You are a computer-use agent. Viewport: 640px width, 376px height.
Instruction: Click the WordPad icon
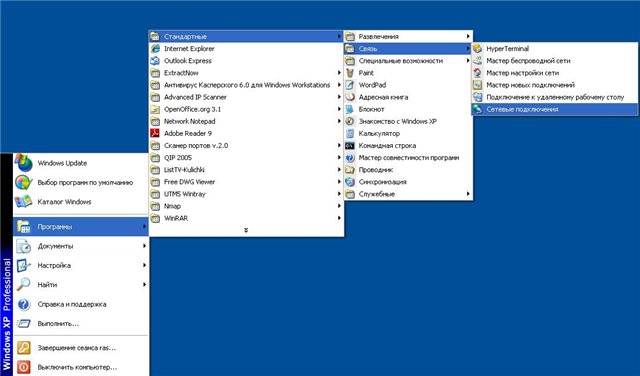click(x=350, y=85)
